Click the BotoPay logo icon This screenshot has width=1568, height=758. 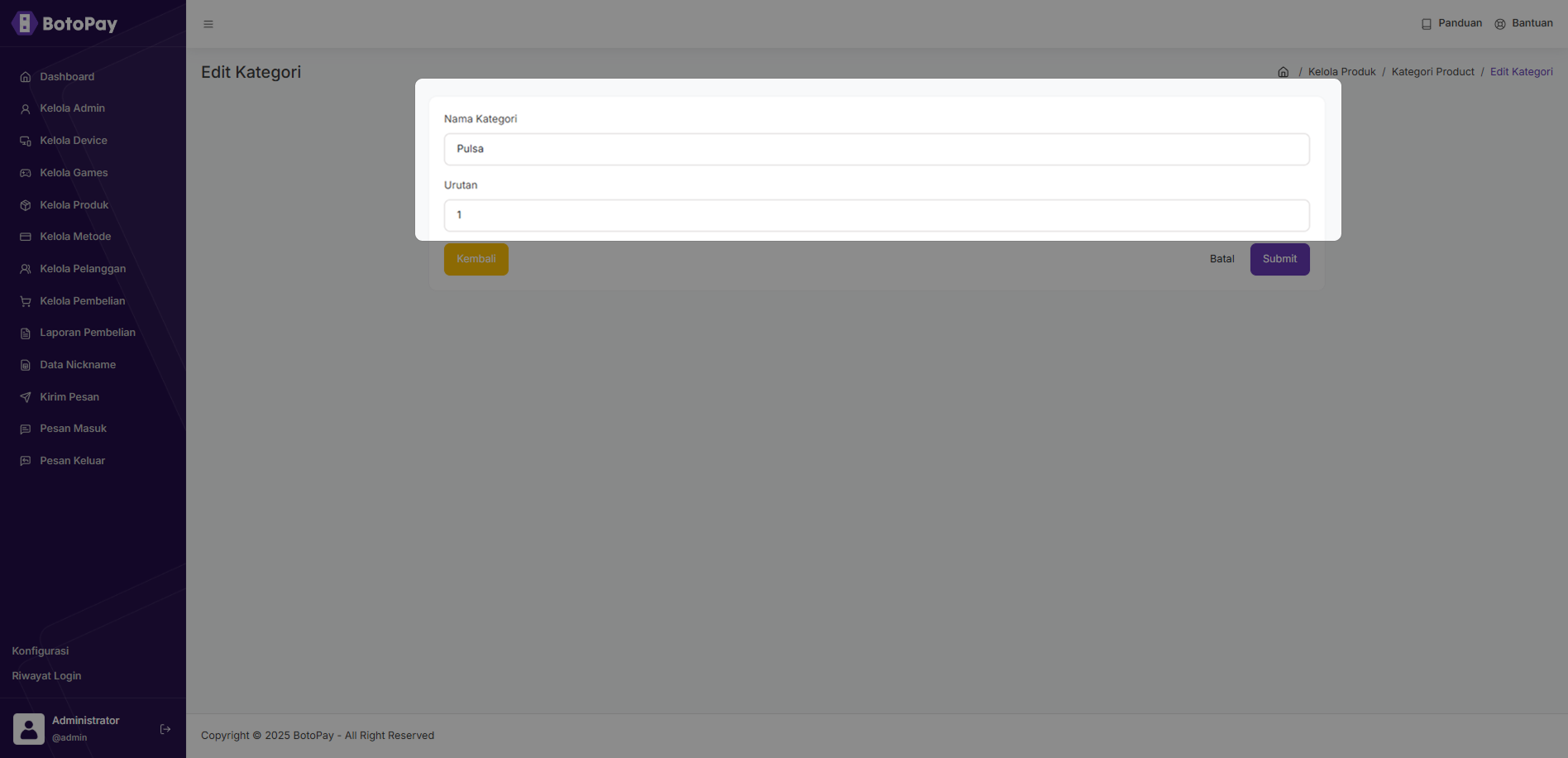click(24, 23)
